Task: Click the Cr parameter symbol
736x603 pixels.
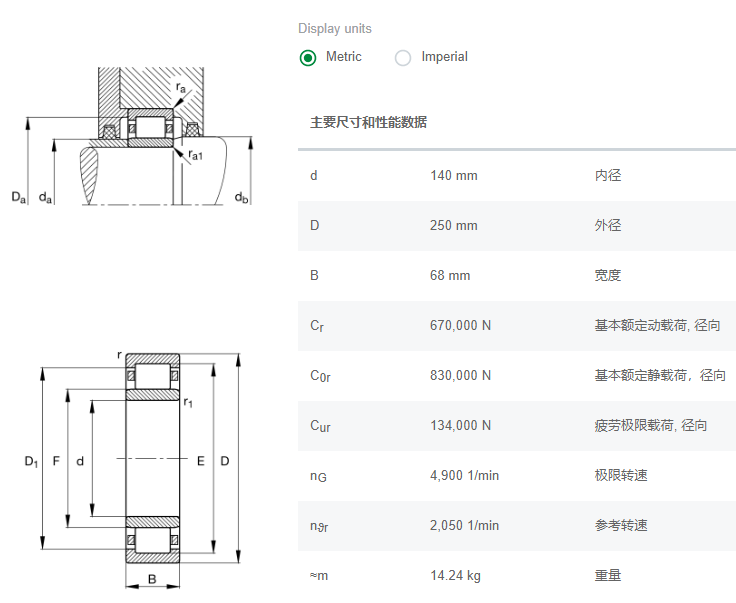Action: point(316,326)
